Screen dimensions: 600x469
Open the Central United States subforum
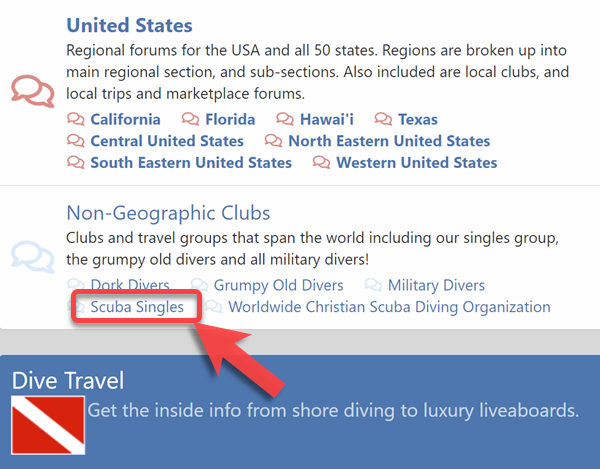click(x=167, y=141)
